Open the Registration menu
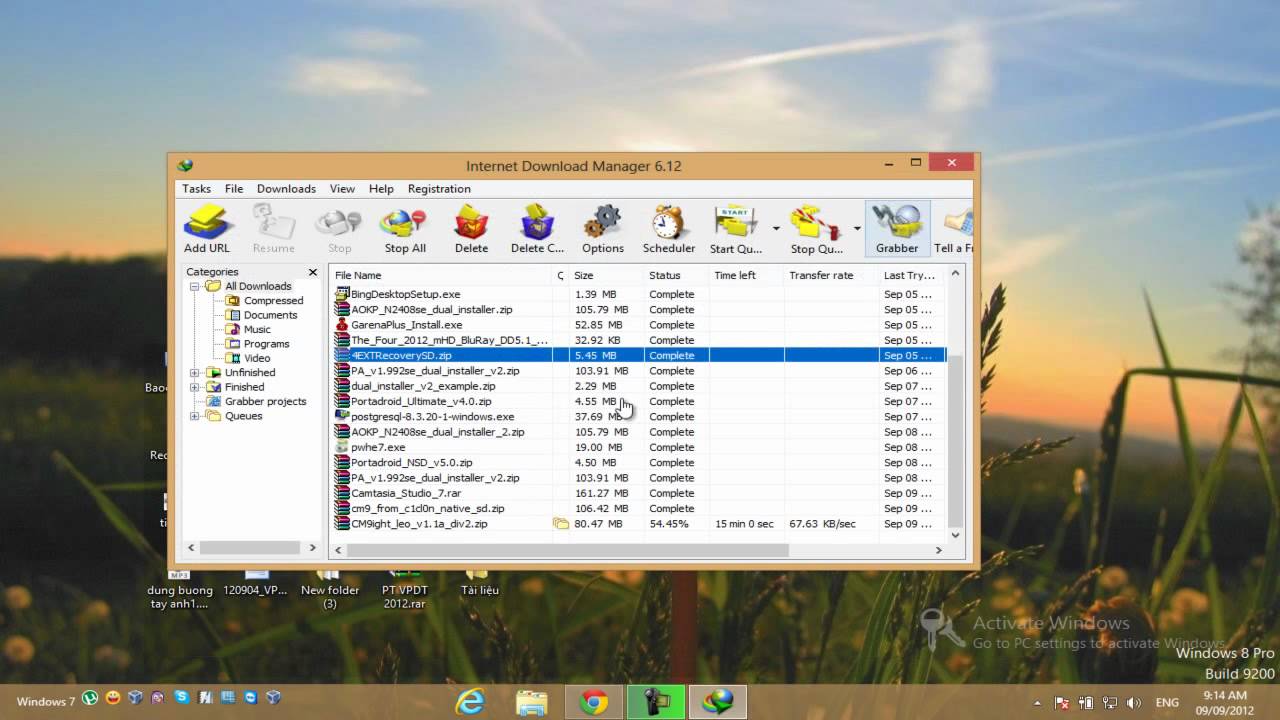Screen dimensions: 1280x720 (439, 188)
